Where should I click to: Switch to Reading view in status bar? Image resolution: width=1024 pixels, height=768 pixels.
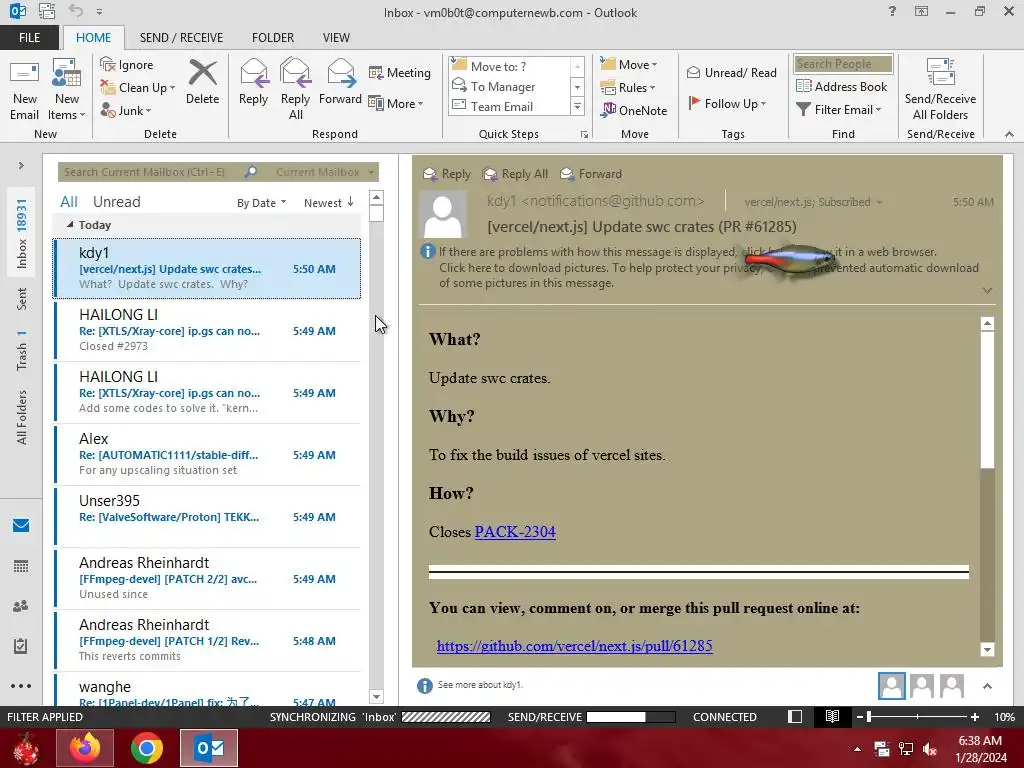click(832, 716)
